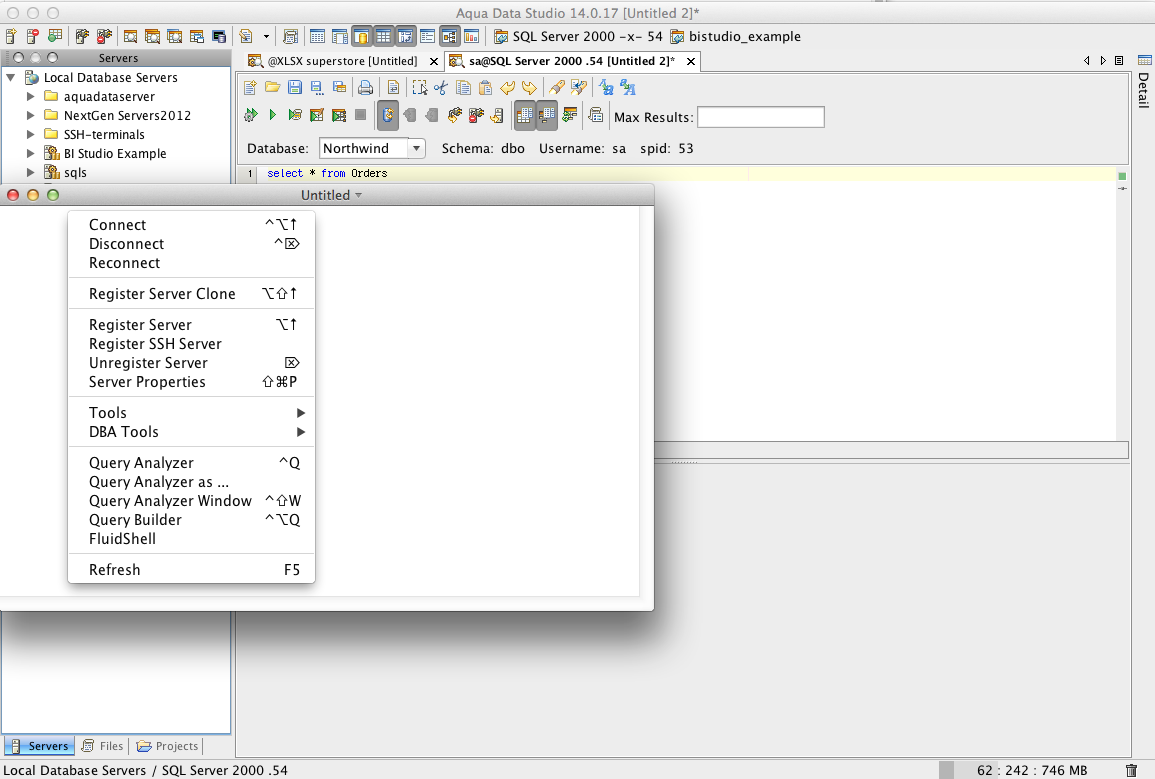Click the Copy icon in the editor toolbar
The image size is (1155, 779).
pos(463,88)
